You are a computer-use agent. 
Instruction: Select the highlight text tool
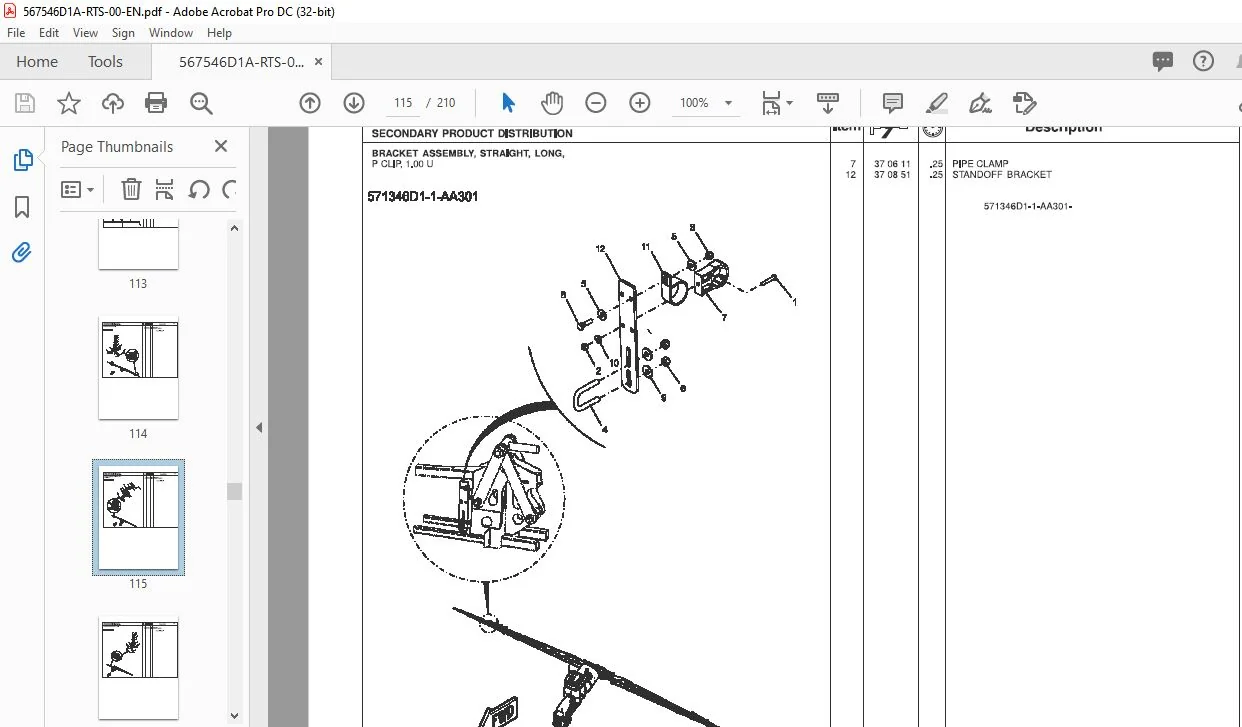(937, 103)
